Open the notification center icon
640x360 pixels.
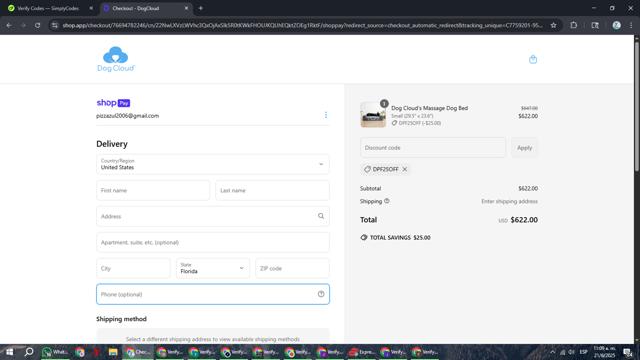tap(628, 352)
